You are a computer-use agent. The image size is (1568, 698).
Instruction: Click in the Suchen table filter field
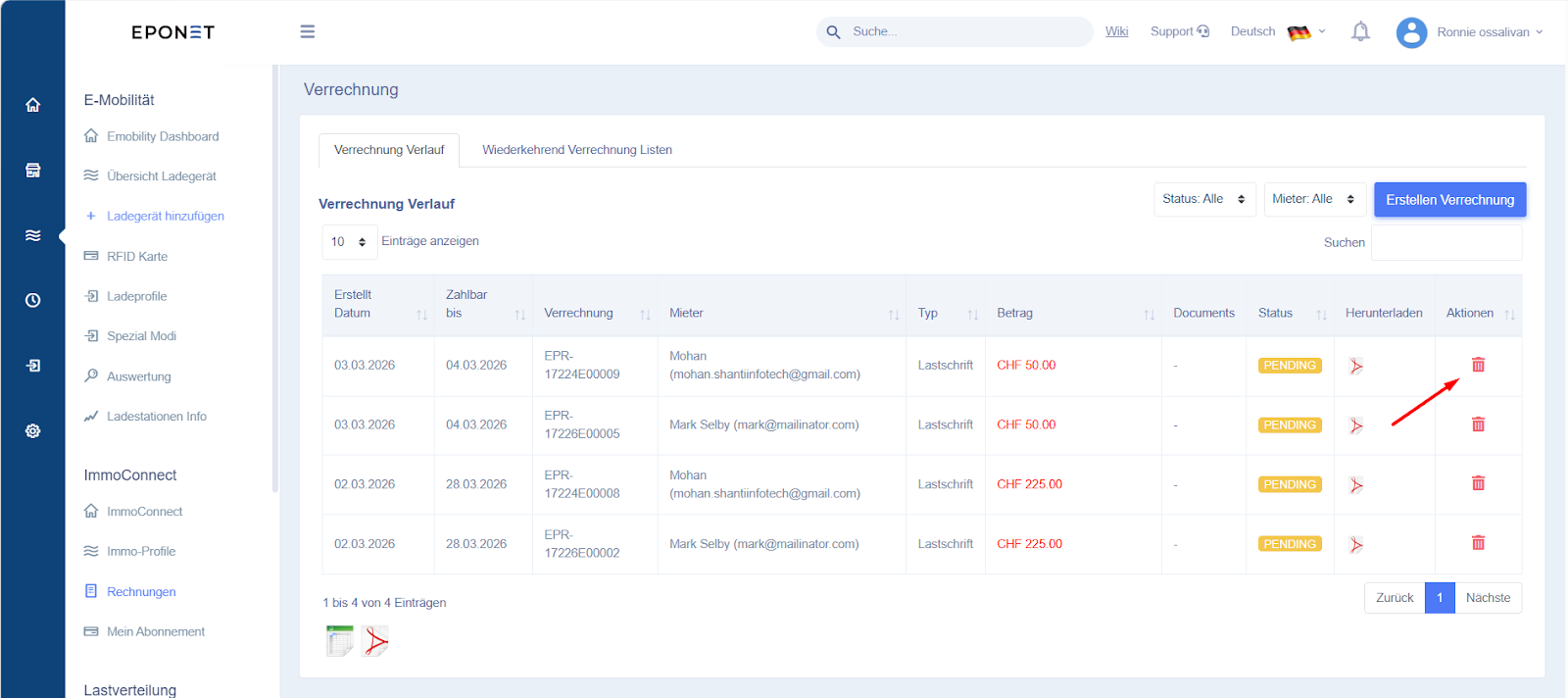1445,243
